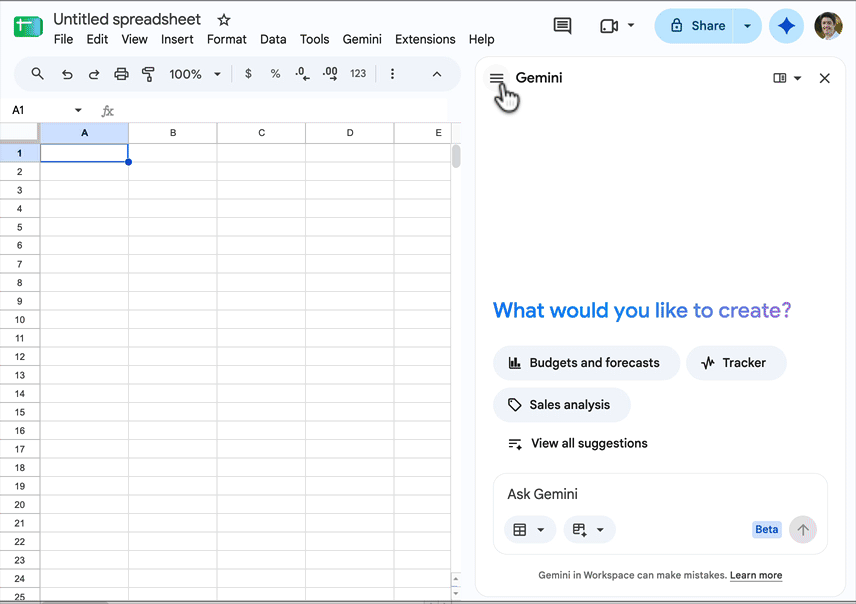This screenshot has height=604, width=856.
Task: Star the Untitled spreadsheet
Action: 224,20
